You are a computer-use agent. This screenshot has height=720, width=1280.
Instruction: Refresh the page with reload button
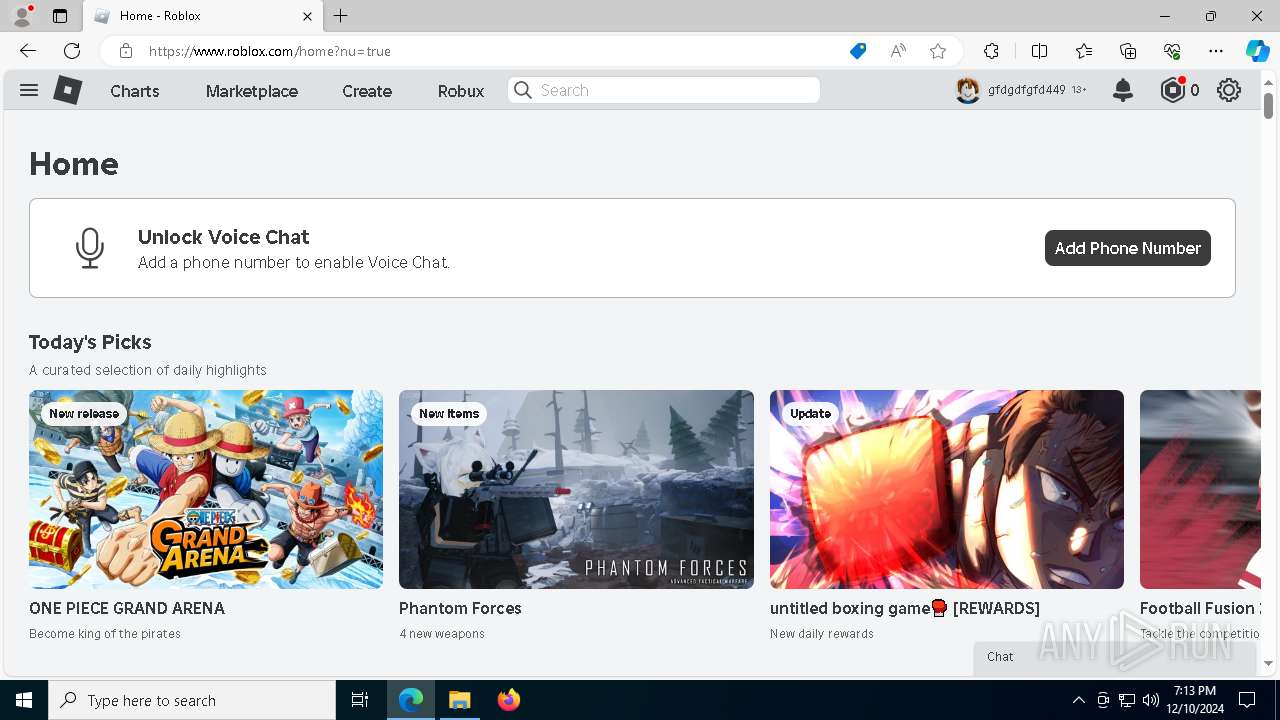coord(72,51)
